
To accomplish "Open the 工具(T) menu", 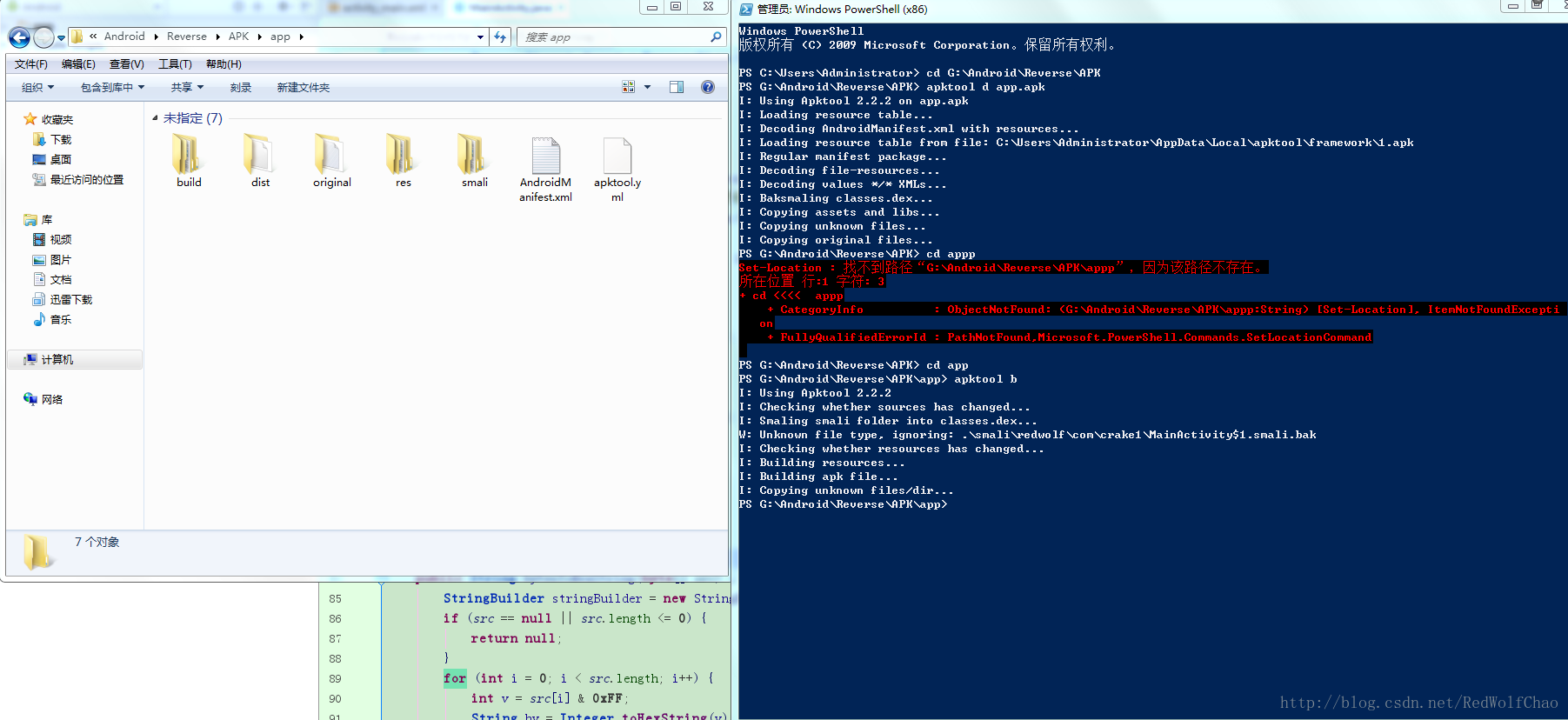I will click(x=175, y=64).
